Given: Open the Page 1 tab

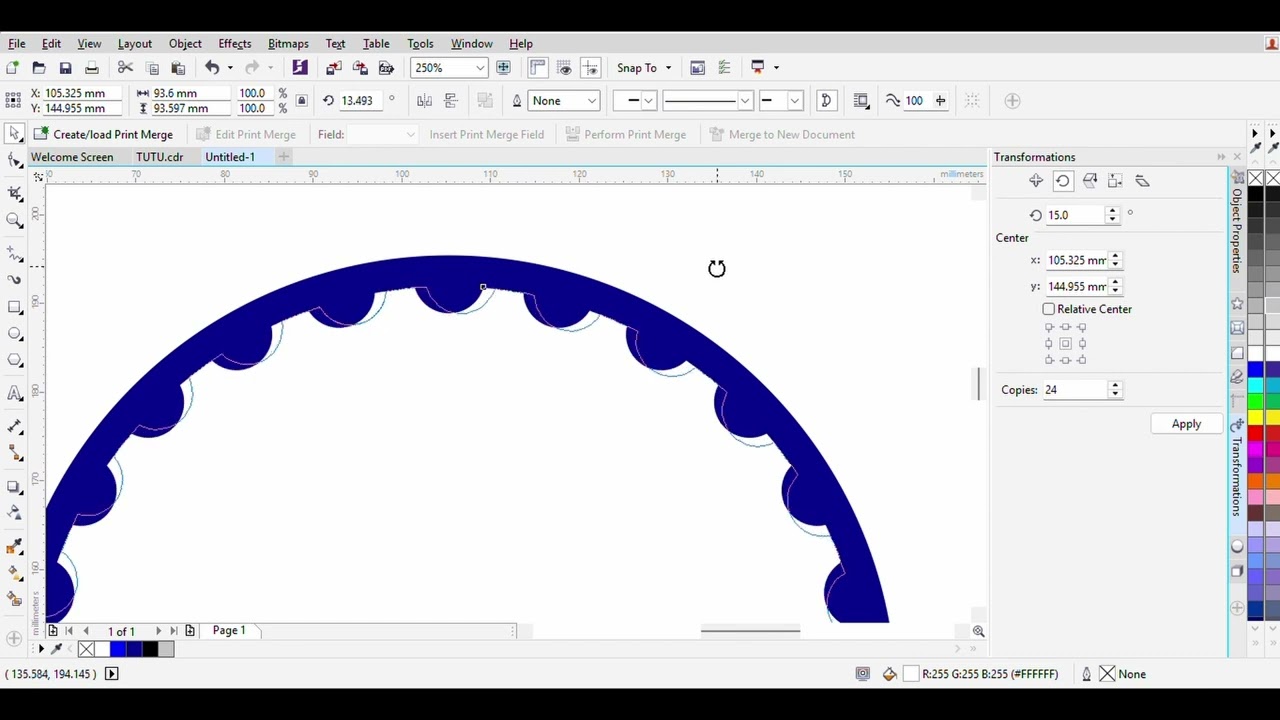Looking at the screenshot, I should [x=229, y=631].
